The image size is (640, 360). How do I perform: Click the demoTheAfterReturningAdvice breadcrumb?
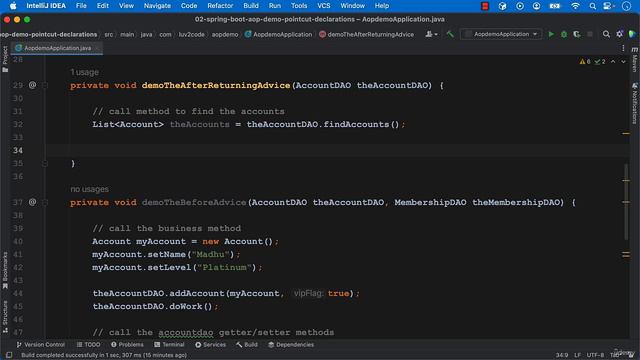(x=367, y=34)
